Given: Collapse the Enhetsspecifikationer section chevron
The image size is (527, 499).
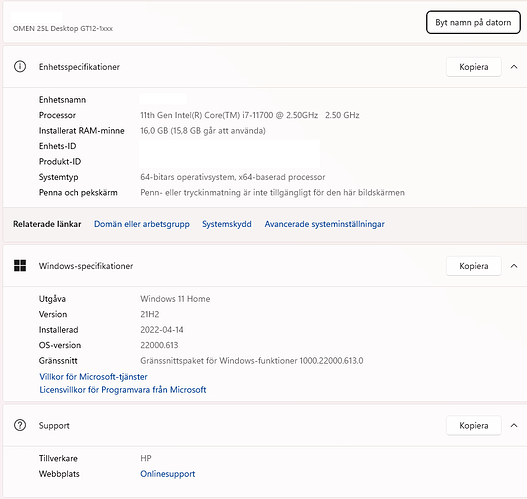Looking at the screenshot, I should click(514, 67).
